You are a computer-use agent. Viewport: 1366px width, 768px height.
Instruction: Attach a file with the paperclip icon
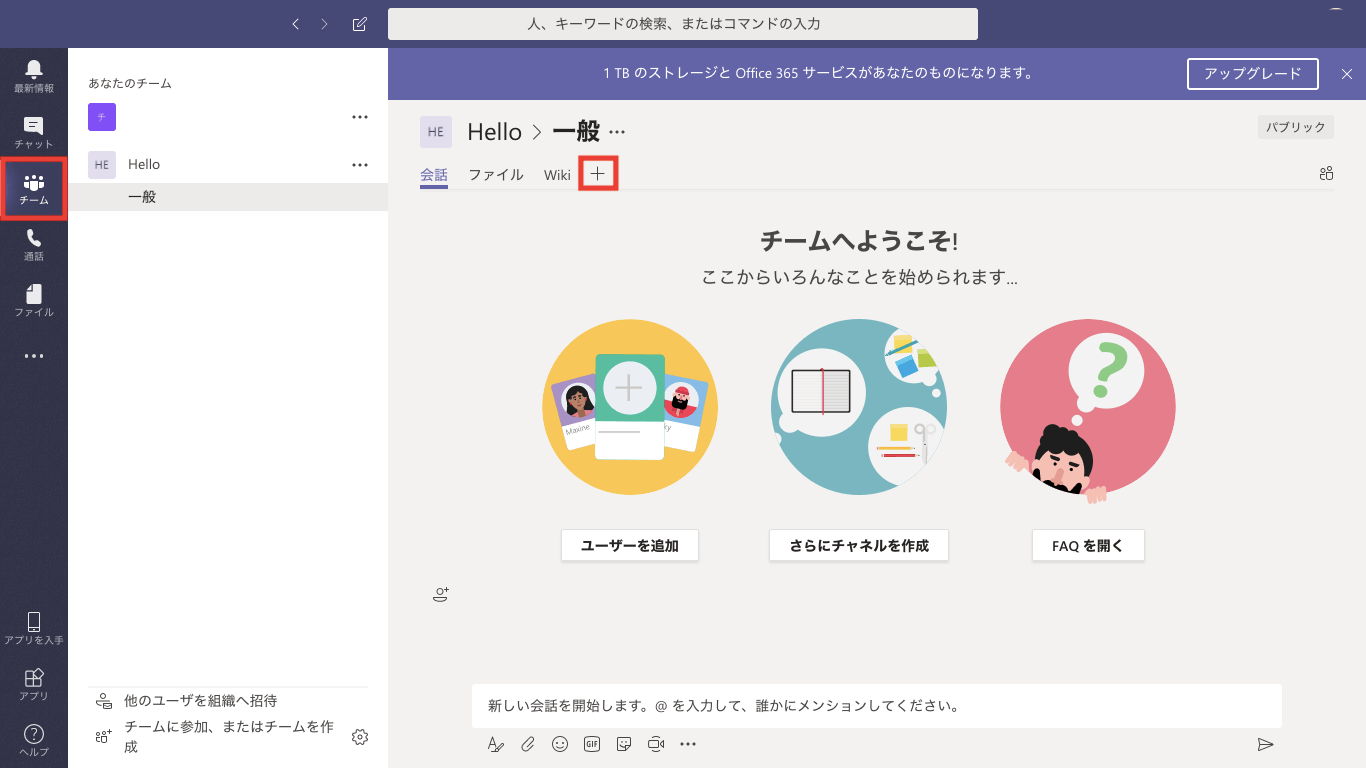(528, 744)
